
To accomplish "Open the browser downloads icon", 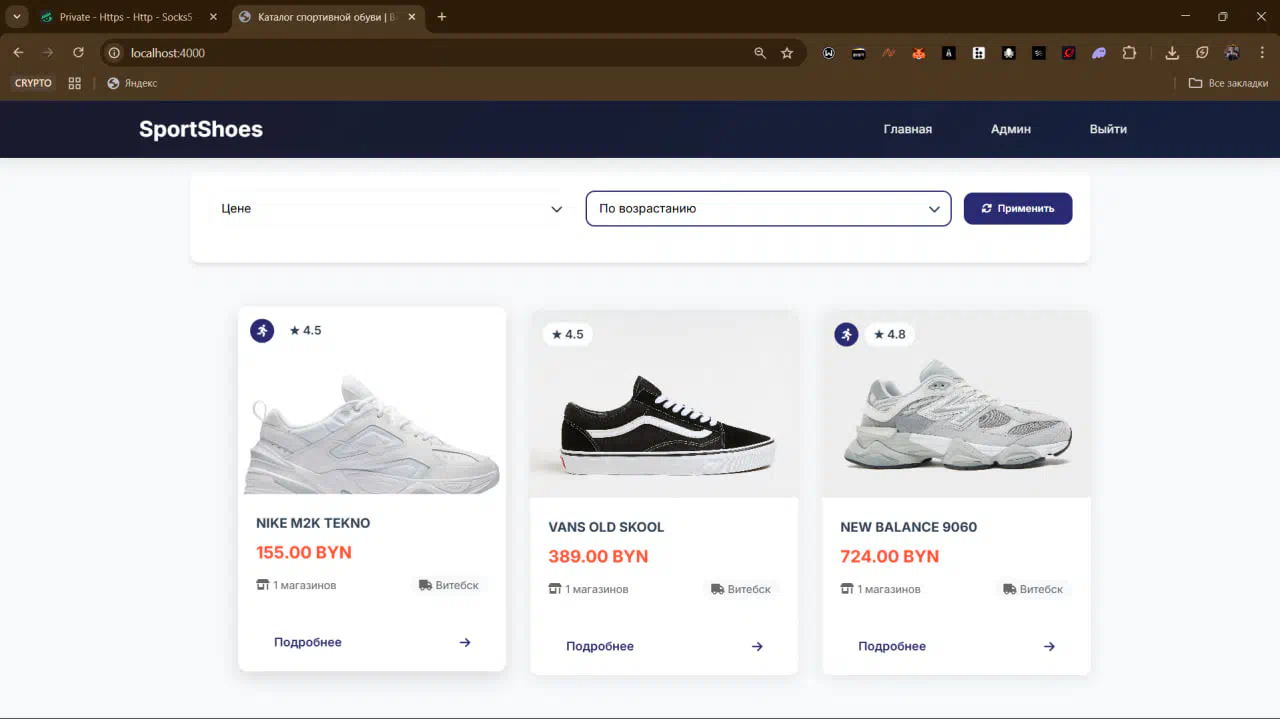I will coord(1172,53).
